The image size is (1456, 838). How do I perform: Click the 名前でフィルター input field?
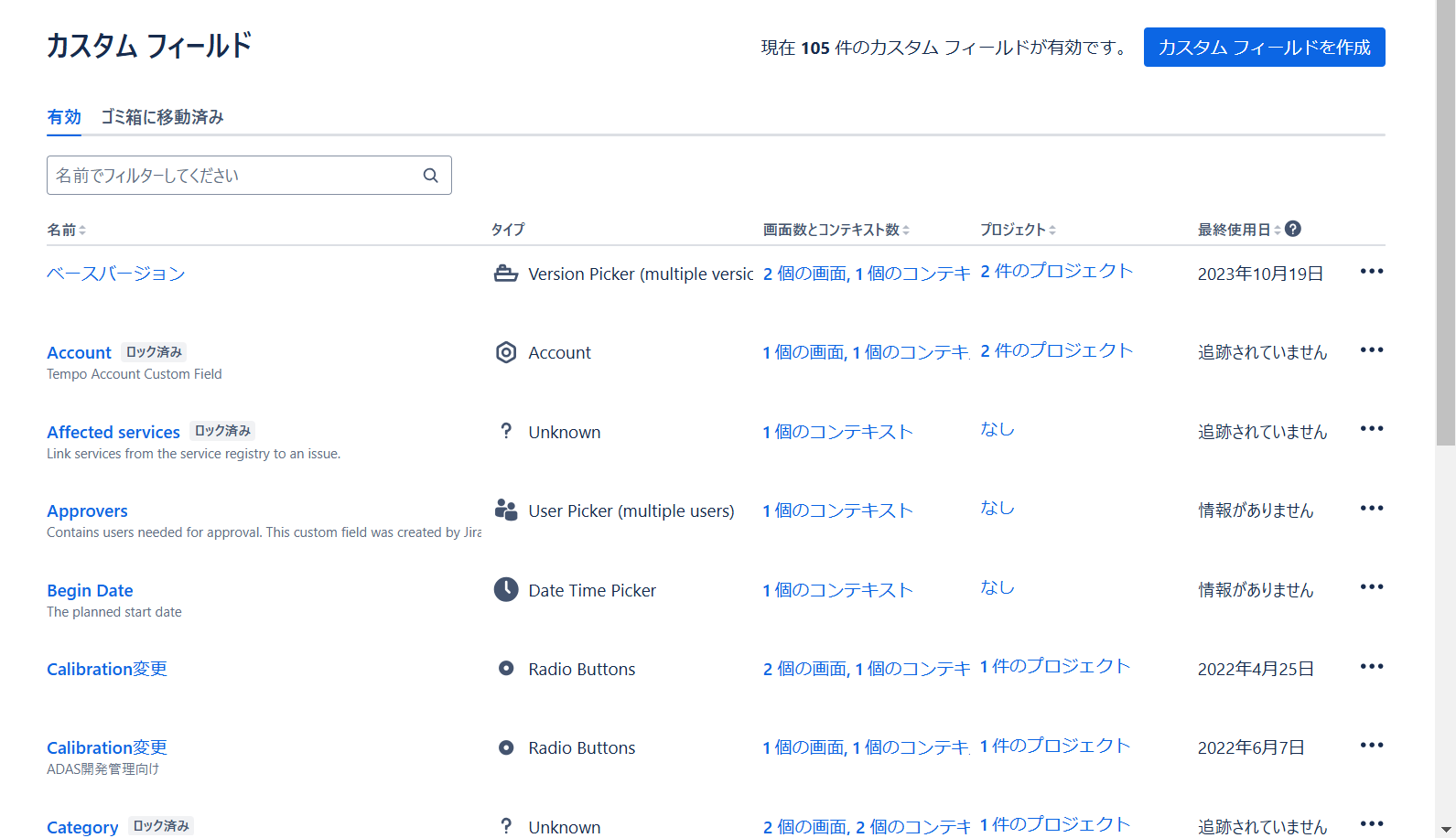[234, 176]
